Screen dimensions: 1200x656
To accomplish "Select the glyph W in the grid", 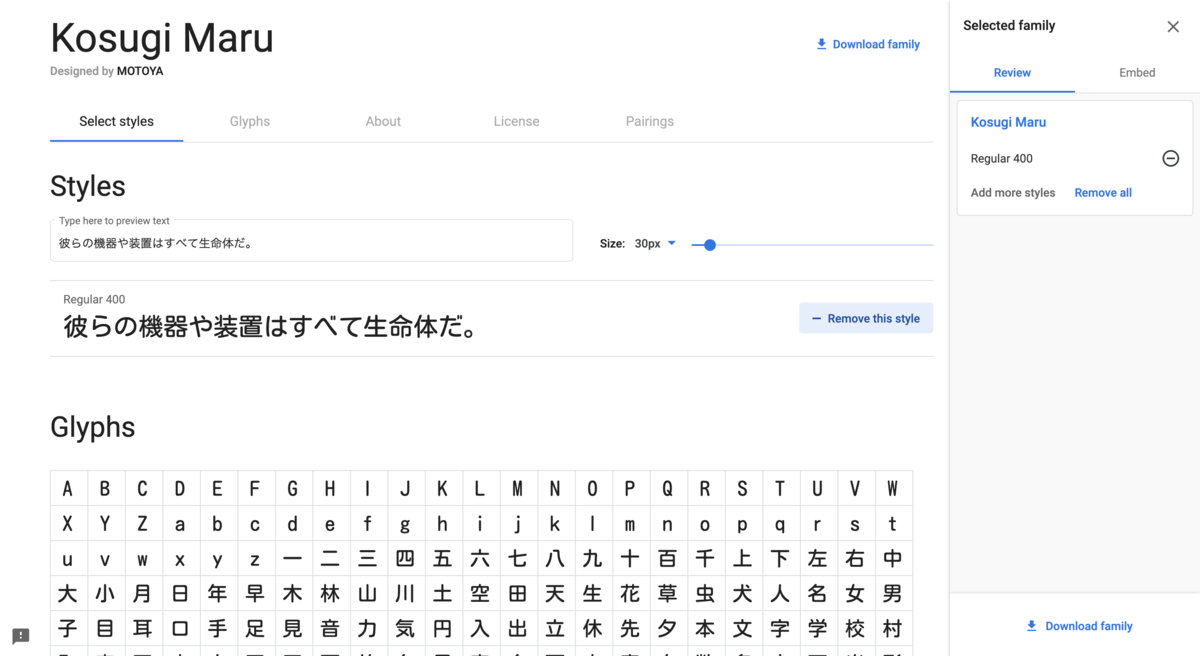I will [x=893, y=489].
